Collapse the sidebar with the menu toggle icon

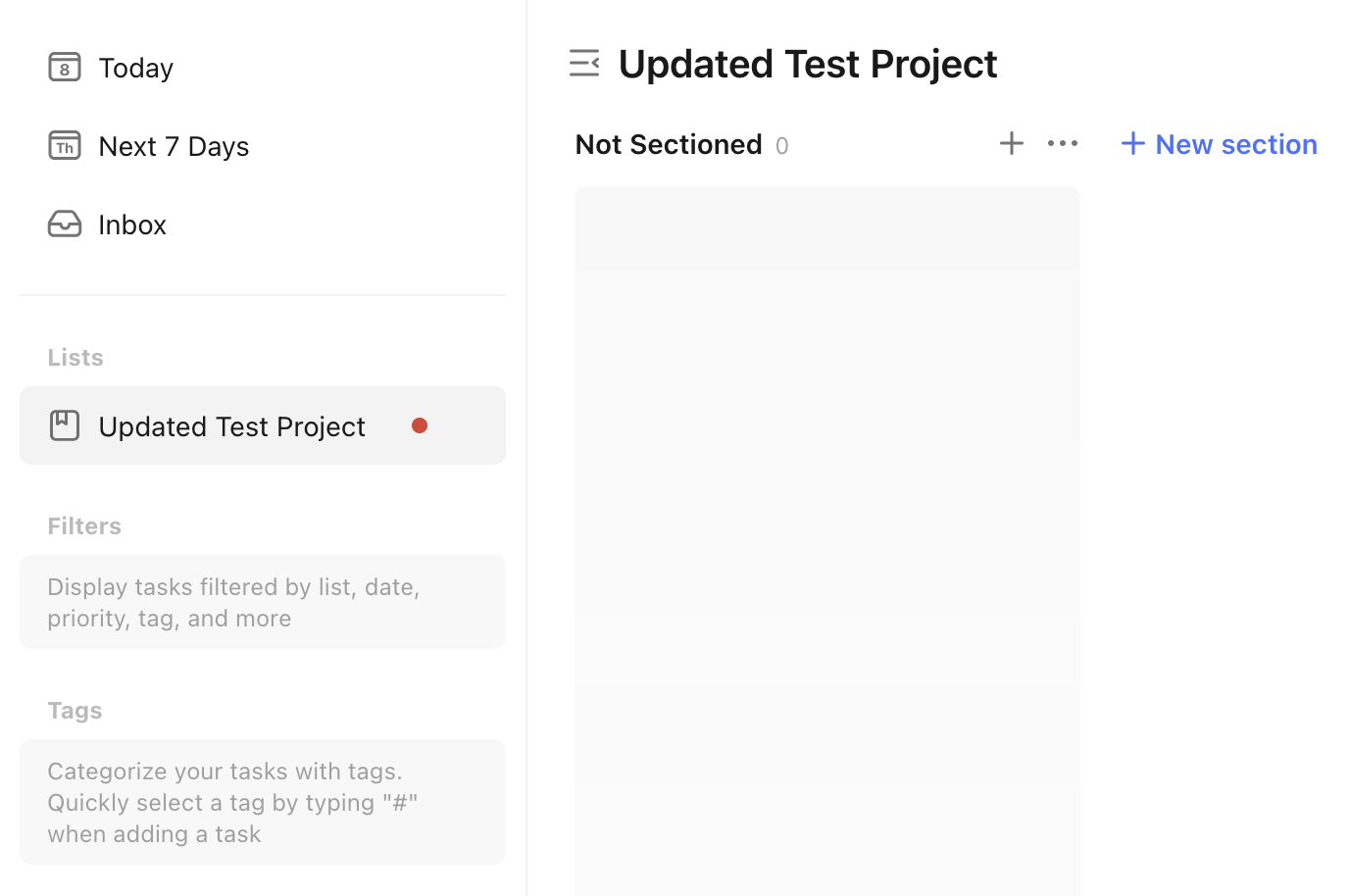(584, 63)
